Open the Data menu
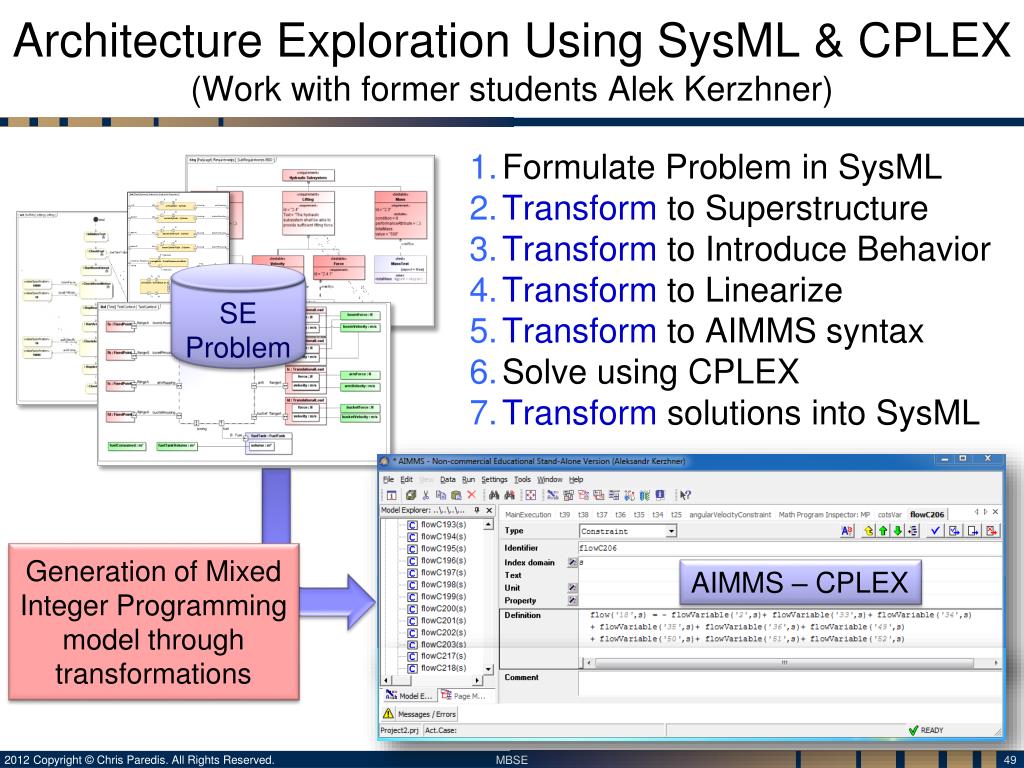 [447, 479]
